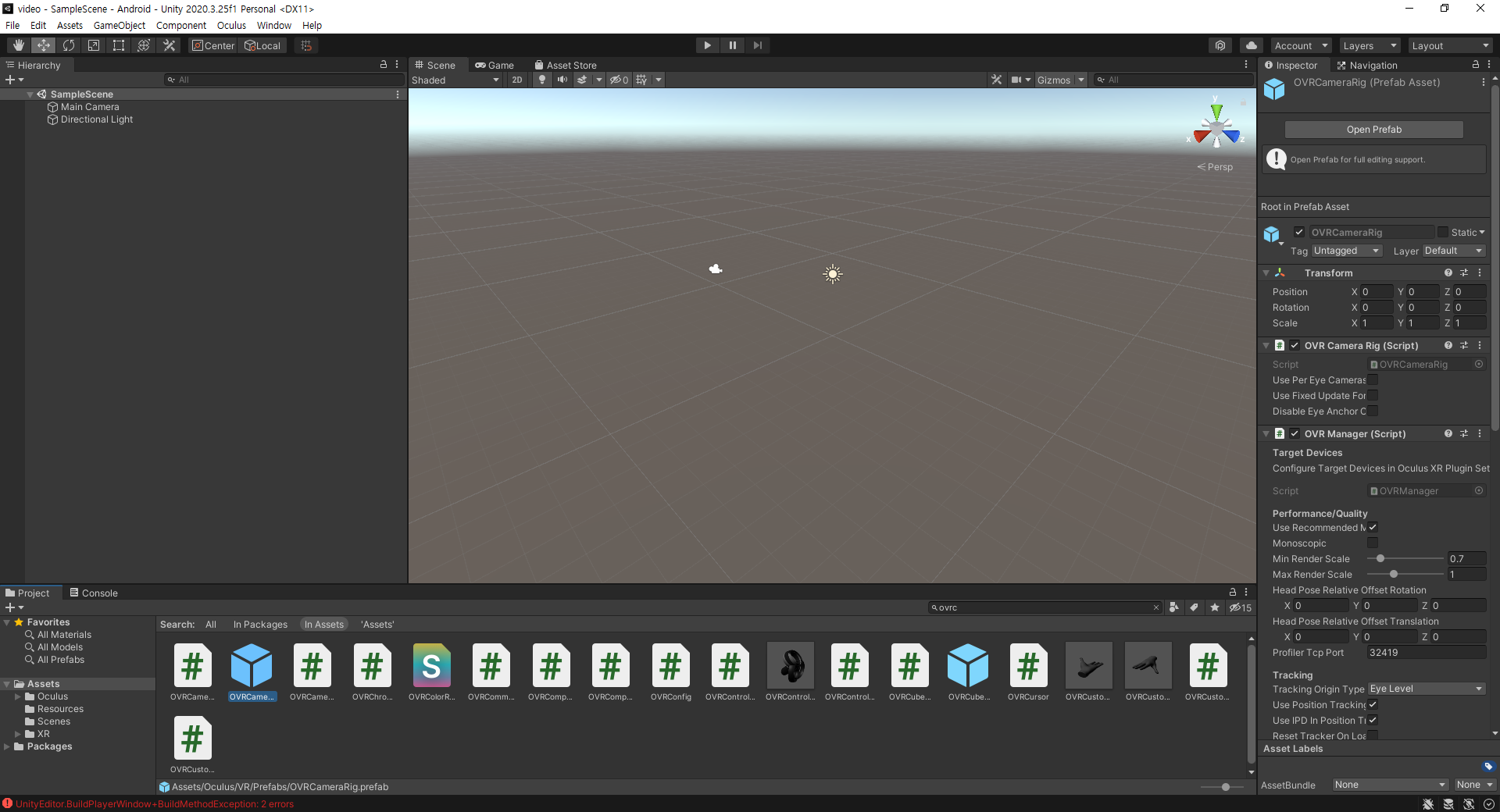This screenshot has width=1500, height=812.
Task: Open Tracking Origin Type dropdown
Action: click(1427, 689)
